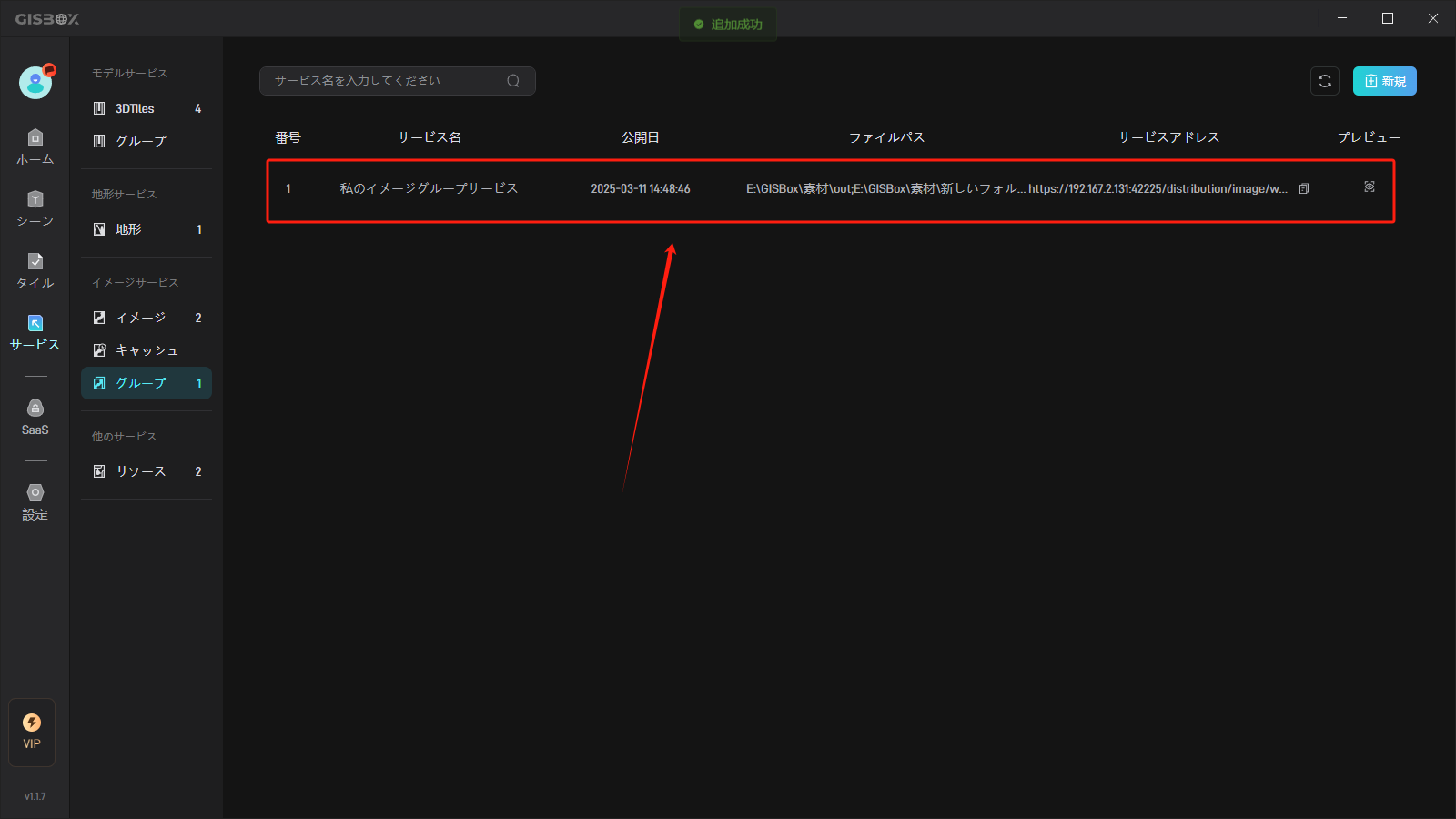Viewport: 1456px width, 819px height.
Task: Click the サービスアドレス column header
Action: tap(1169, 137)
